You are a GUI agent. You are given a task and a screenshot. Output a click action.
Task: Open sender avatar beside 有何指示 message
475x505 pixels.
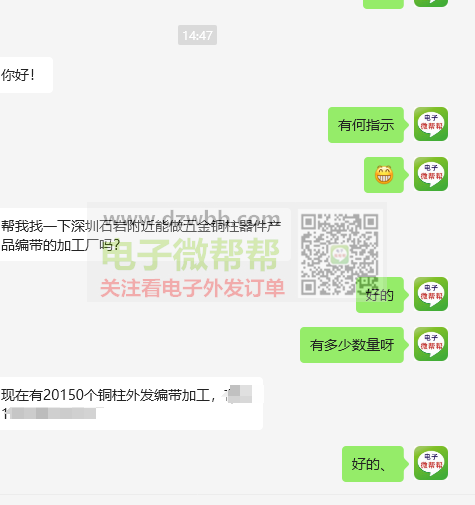click(x=431, y=124)
